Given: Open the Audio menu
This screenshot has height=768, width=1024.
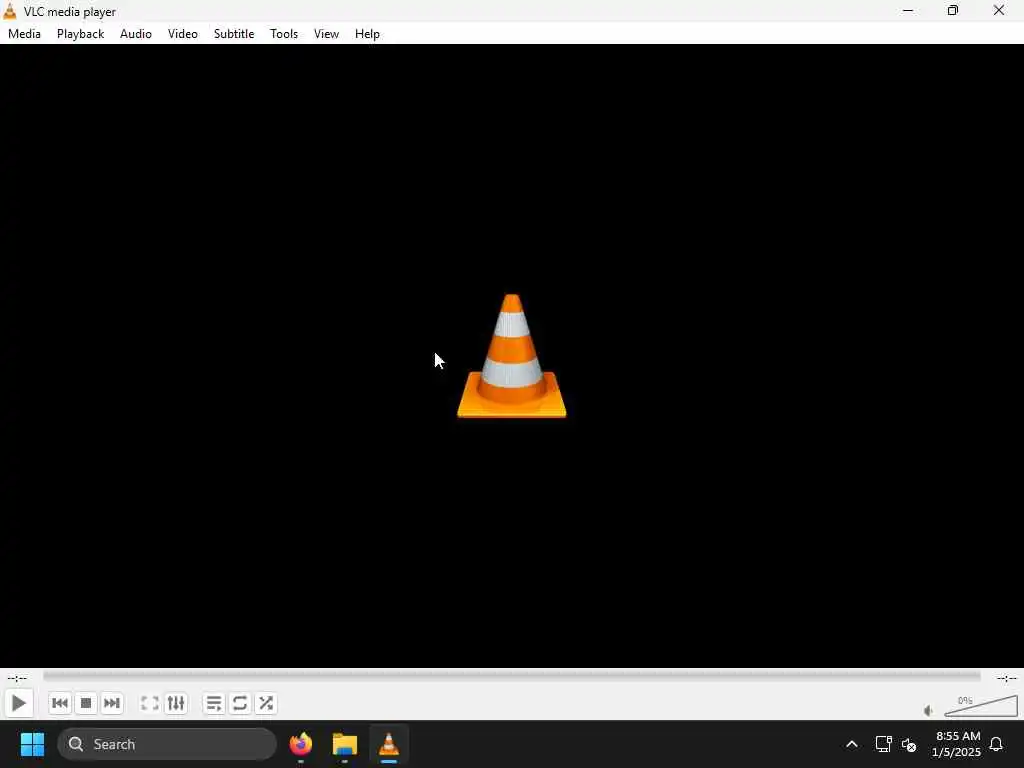Looking at the screenshot, I should tap(136, 34).
